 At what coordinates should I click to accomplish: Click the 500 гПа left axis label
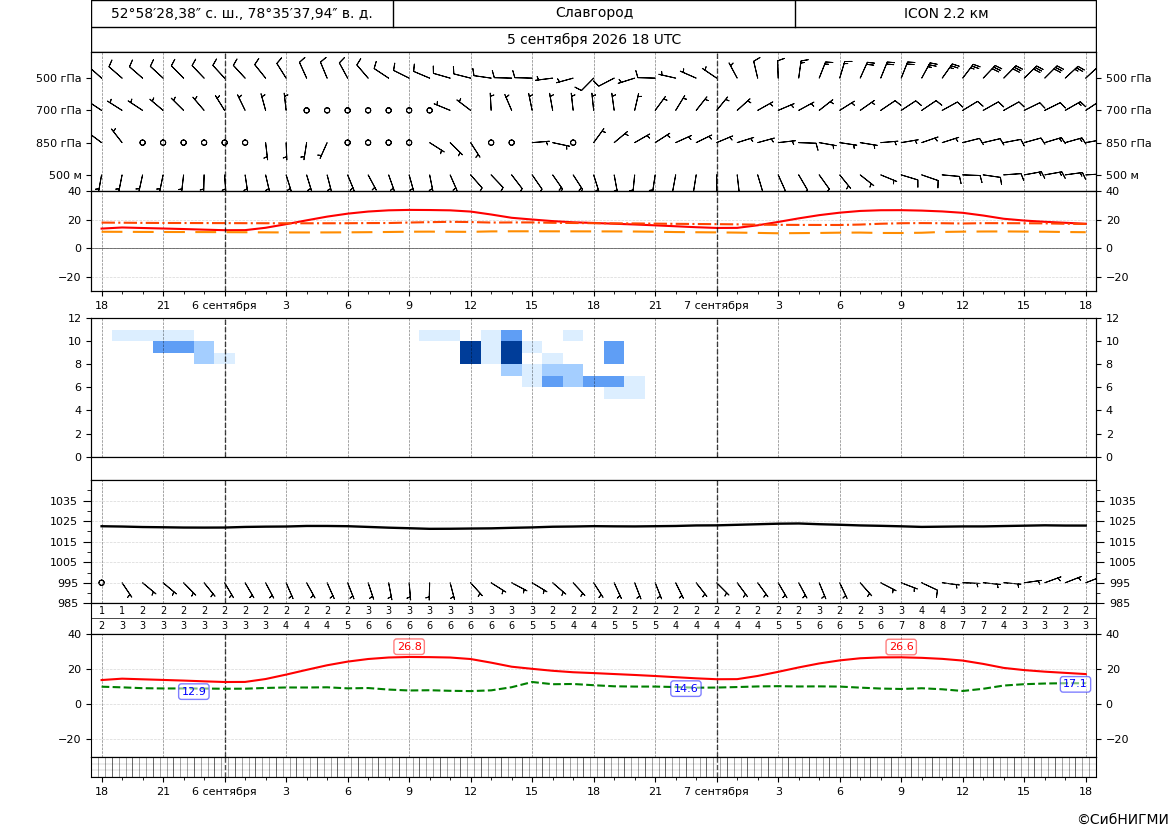point(58,78)
